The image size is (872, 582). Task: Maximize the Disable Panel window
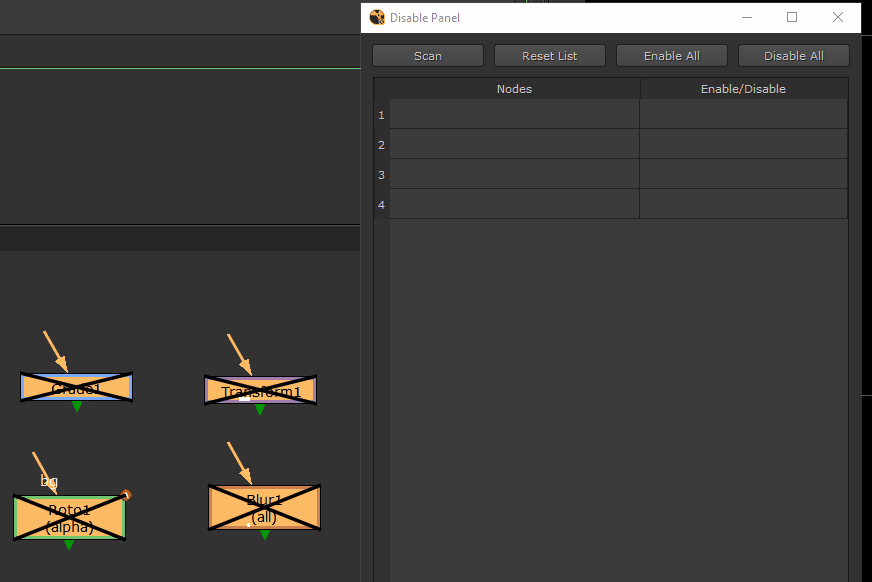(792, 17)
